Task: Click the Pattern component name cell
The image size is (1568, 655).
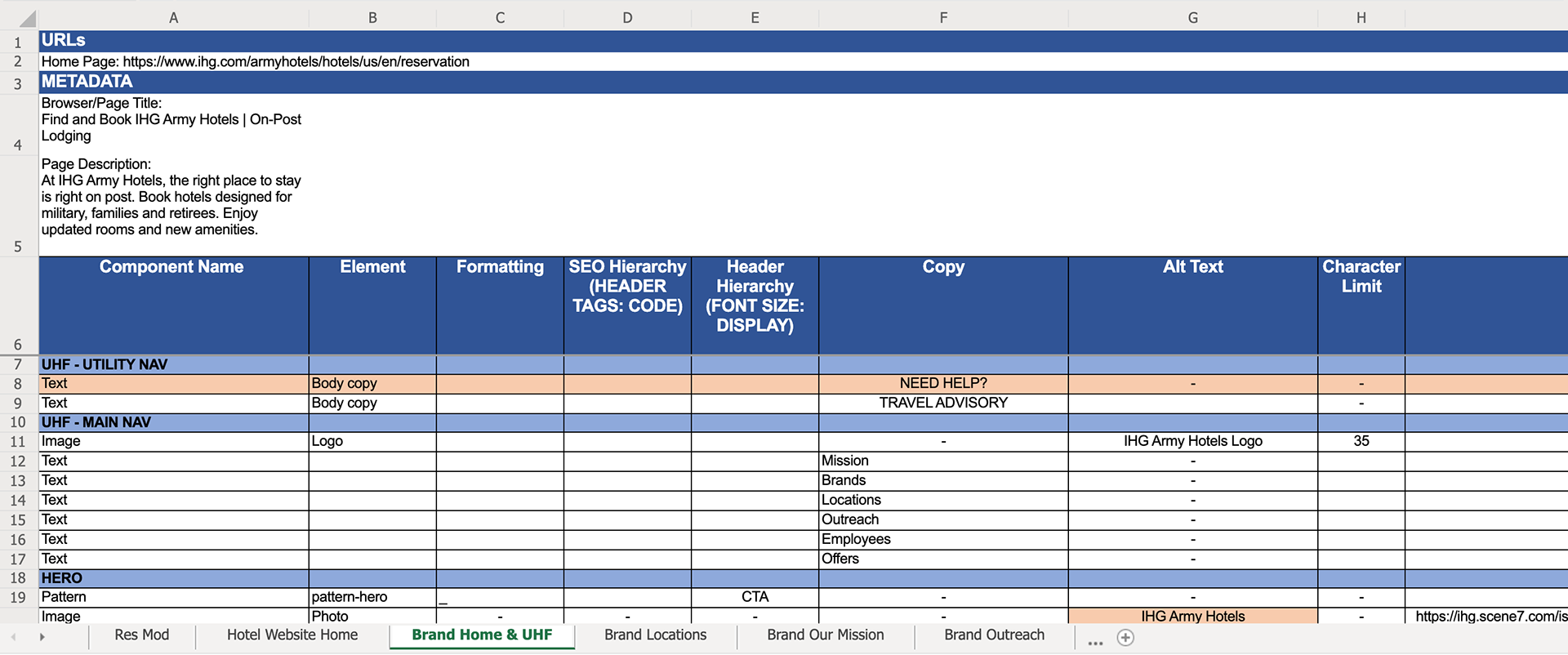Action: [x=173, y=597]
